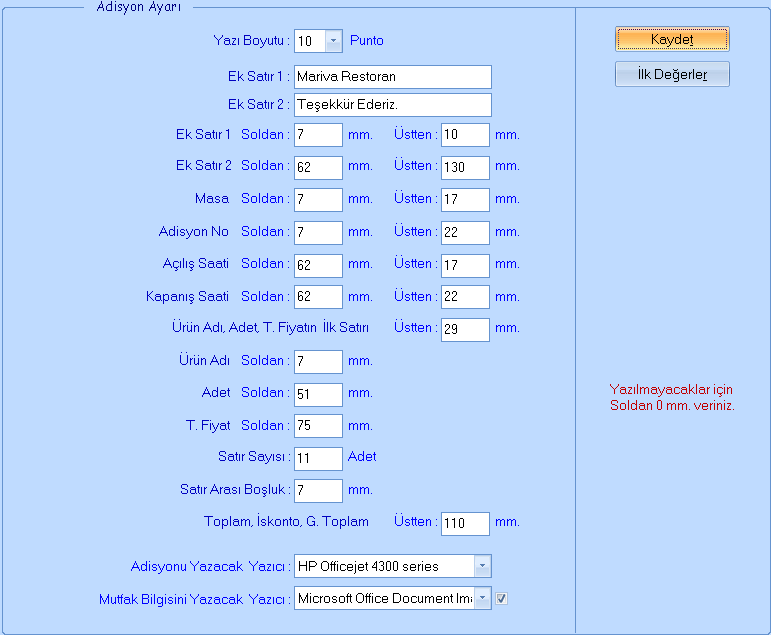Image resolution: width=771 pixels, height=635 pixels.
Task: Select the Ek Satır 2 Soldan field
Action: point(318,167)
